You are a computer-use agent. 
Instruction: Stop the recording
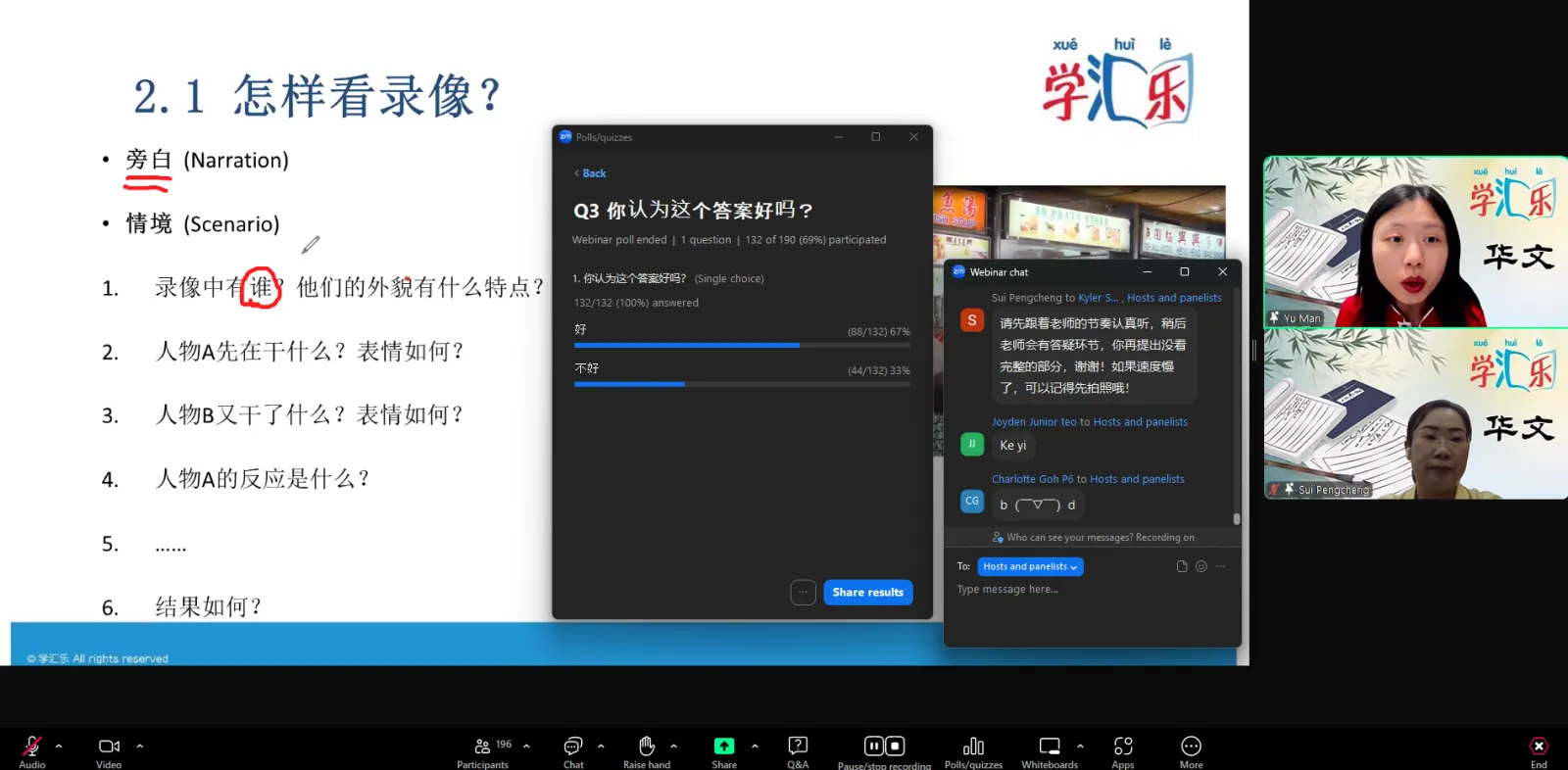click(895, 746)
